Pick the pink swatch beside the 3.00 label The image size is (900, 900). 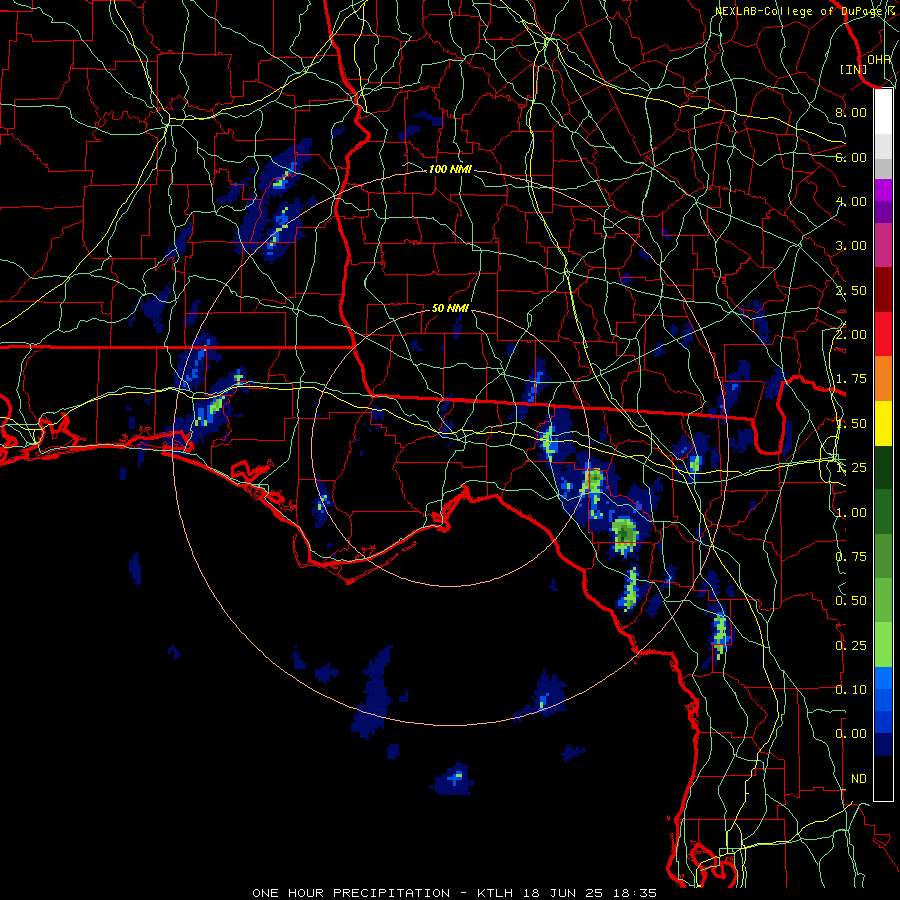coord(883,245)
